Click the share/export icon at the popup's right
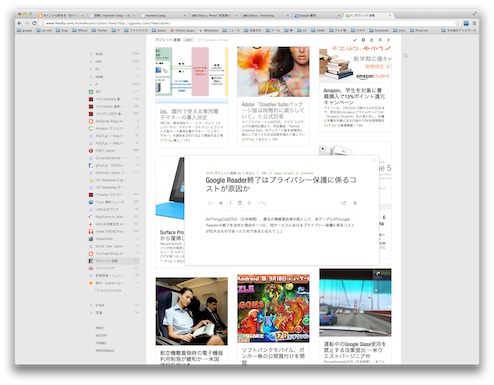Image resolution: width=494 pixels, height=385 pixels. pyautogui.click(x=344, y=203)
